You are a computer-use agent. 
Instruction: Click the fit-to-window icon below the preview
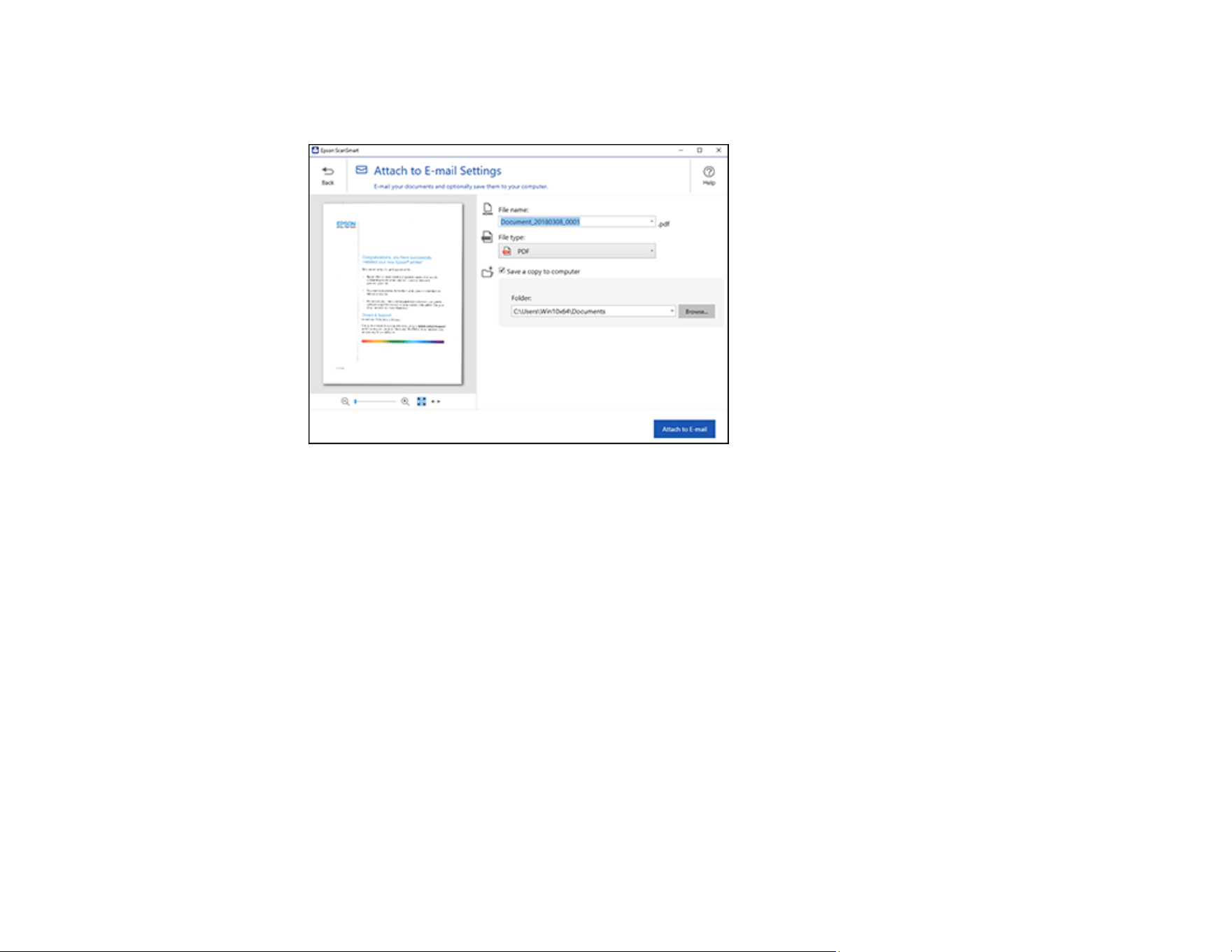click(421, 402)
